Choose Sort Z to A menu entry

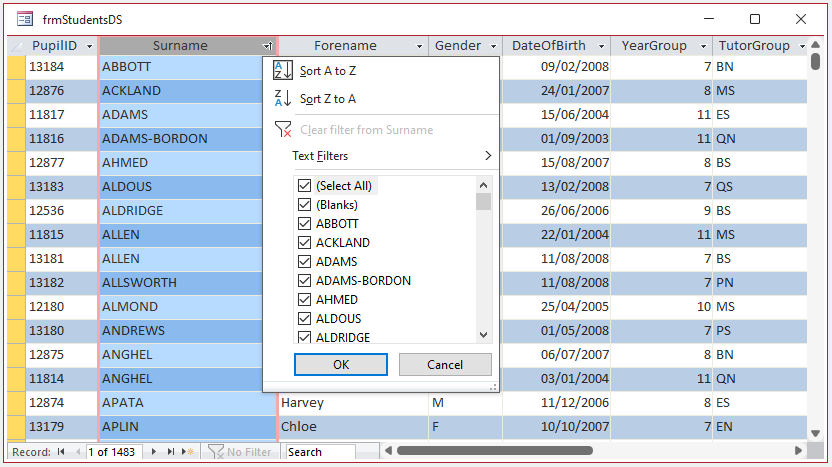click(x=381, y=99)
